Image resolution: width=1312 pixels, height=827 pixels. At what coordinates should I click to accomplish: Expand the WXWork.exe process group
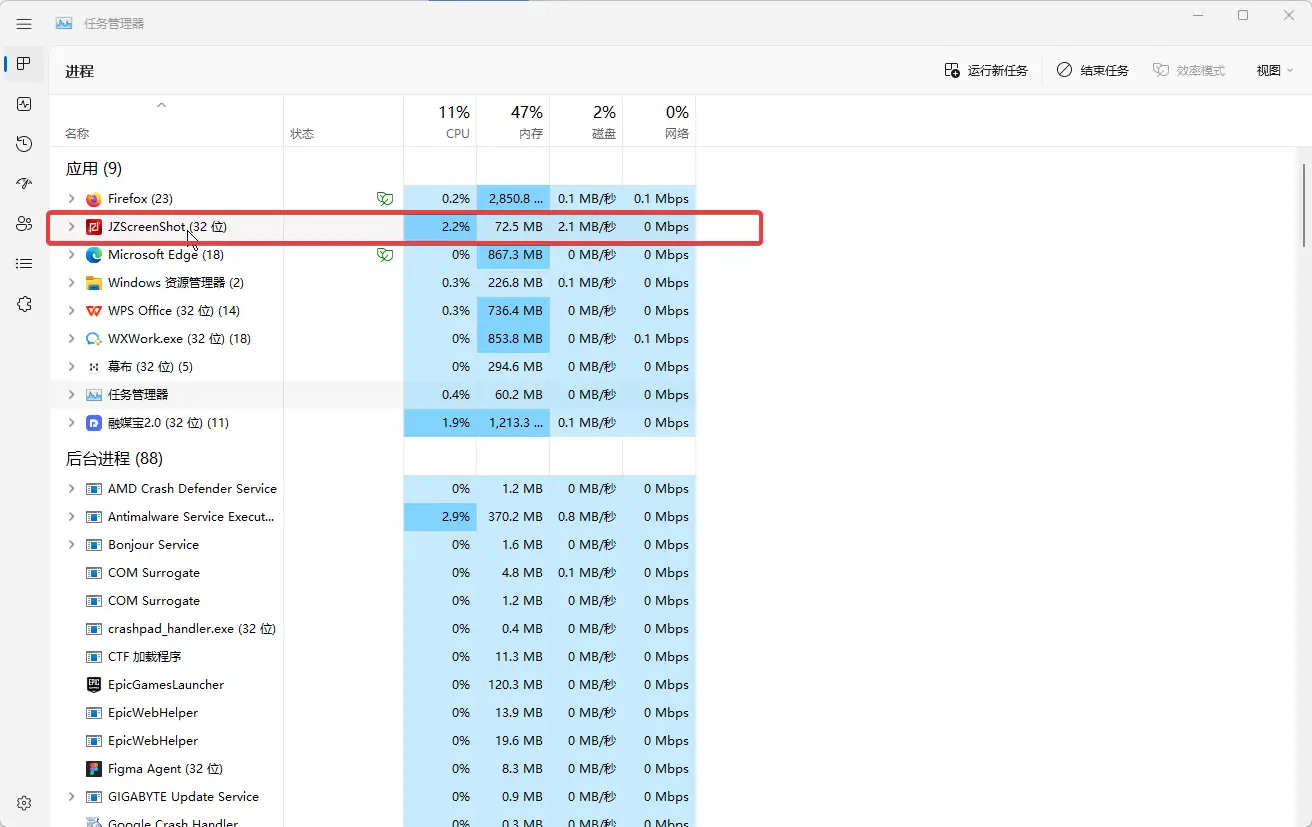(71, 339)
